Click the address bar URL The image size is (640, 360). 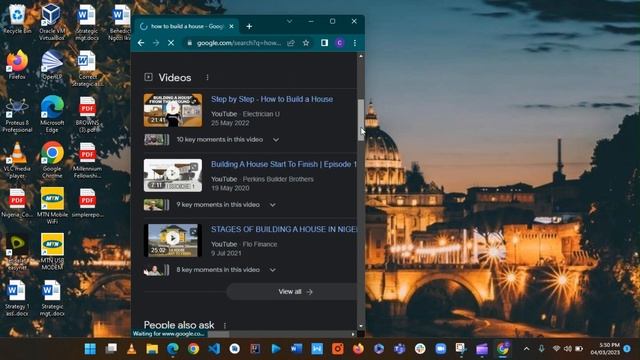click(238, 43)
